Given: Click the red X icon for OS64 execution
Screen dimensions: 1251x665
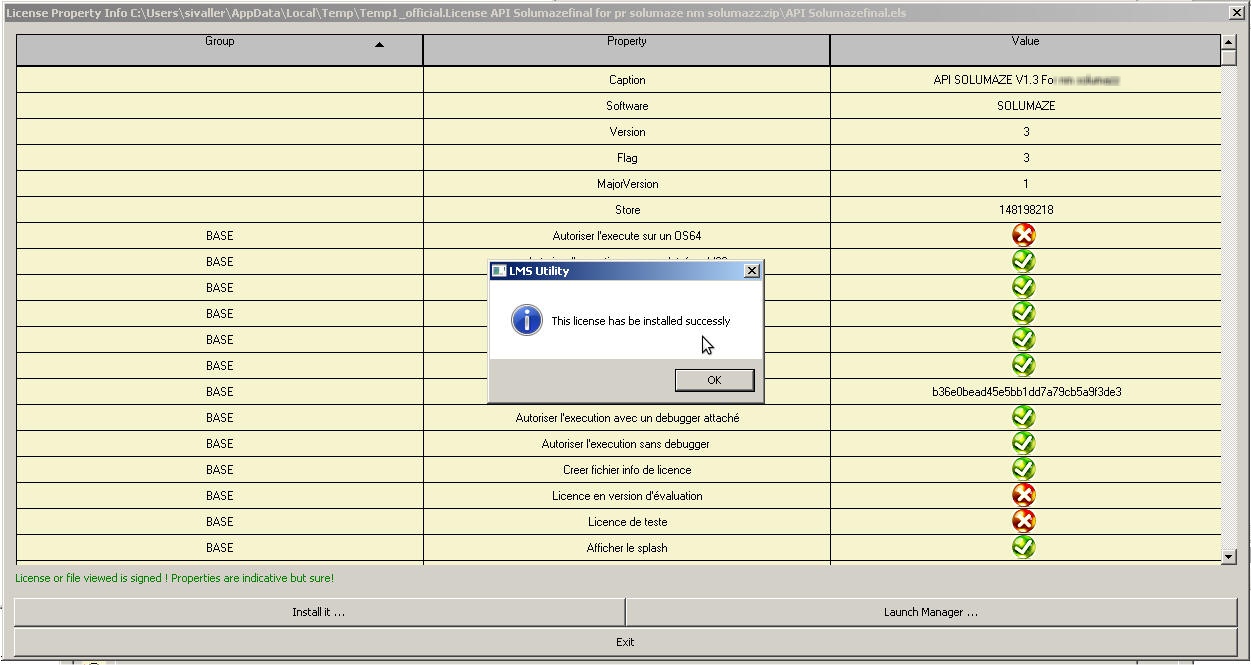Looking at the screenshot, I should pyautogui.click(x=1023, y=235).
